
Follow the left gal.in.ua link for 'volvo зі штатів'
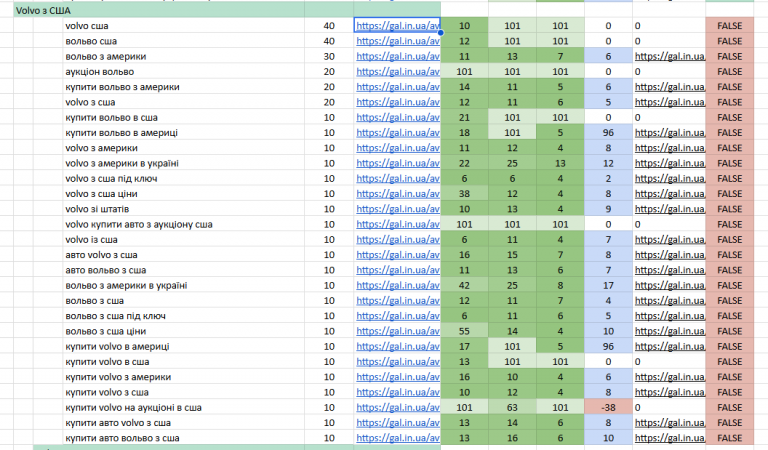pyautogui.click(x=398, y=209)
